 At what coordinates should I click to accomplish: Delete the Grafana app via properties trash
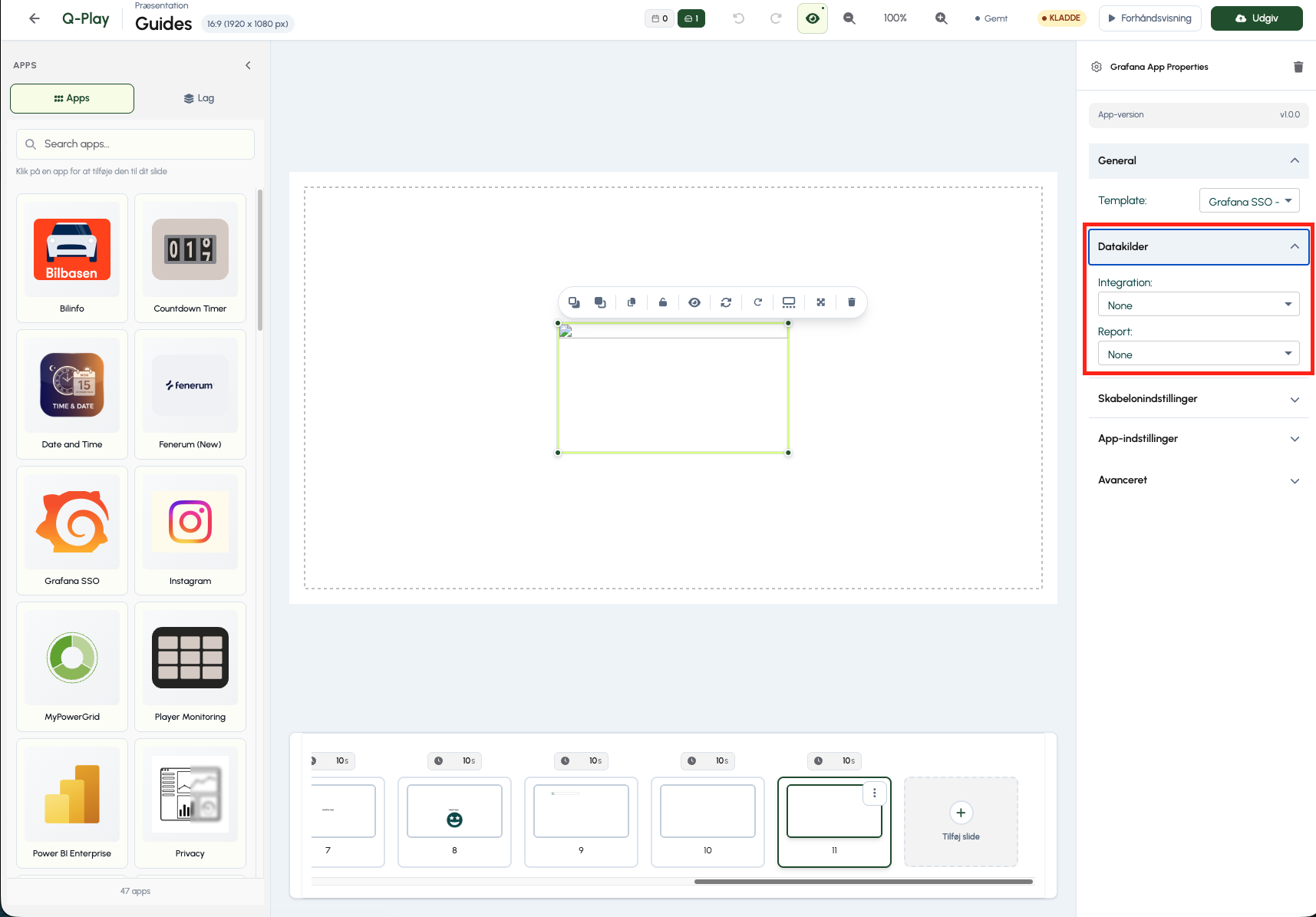[x=1298, y=67]
